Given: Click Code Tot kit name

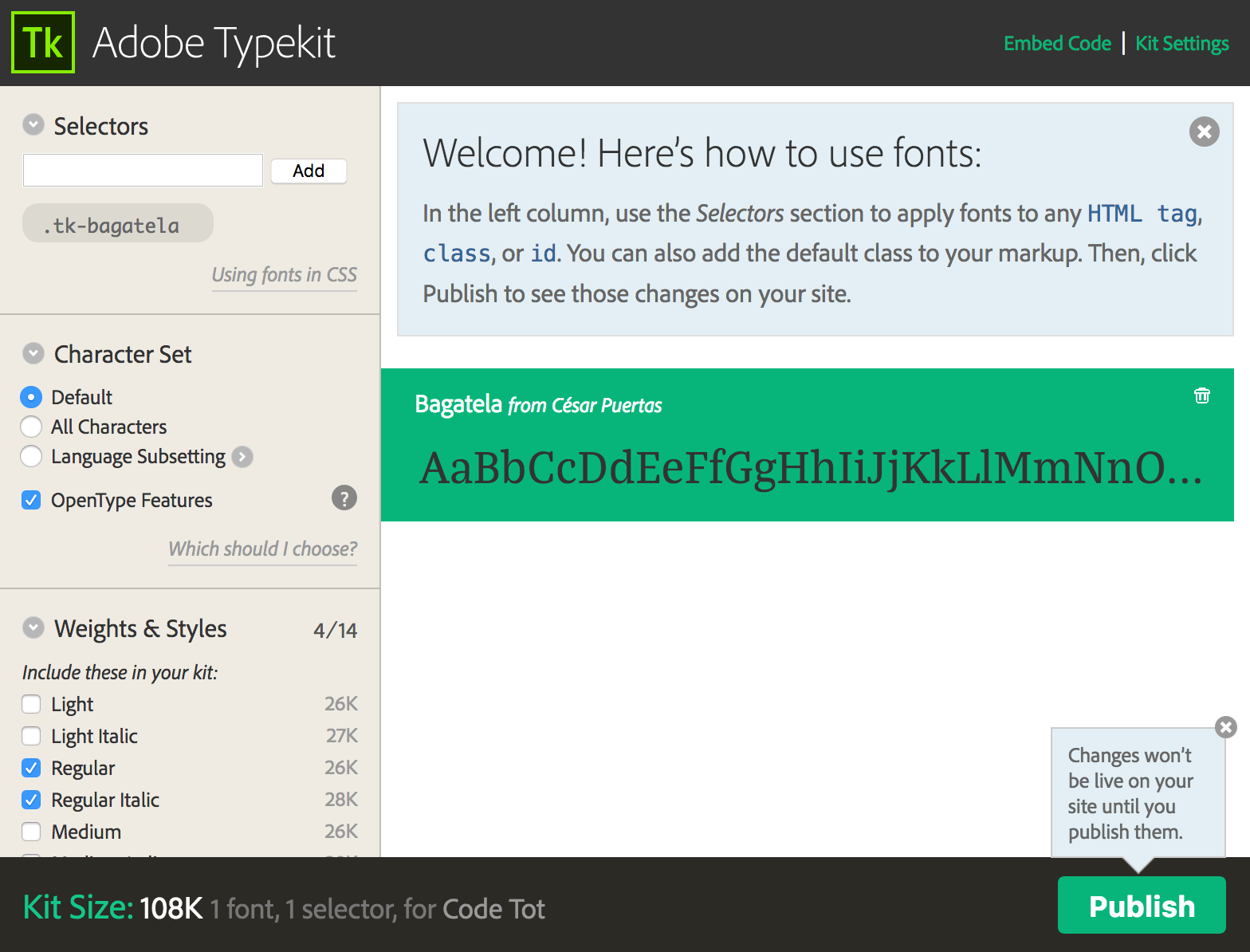Looking at the screenshot, I should [493, 908].
